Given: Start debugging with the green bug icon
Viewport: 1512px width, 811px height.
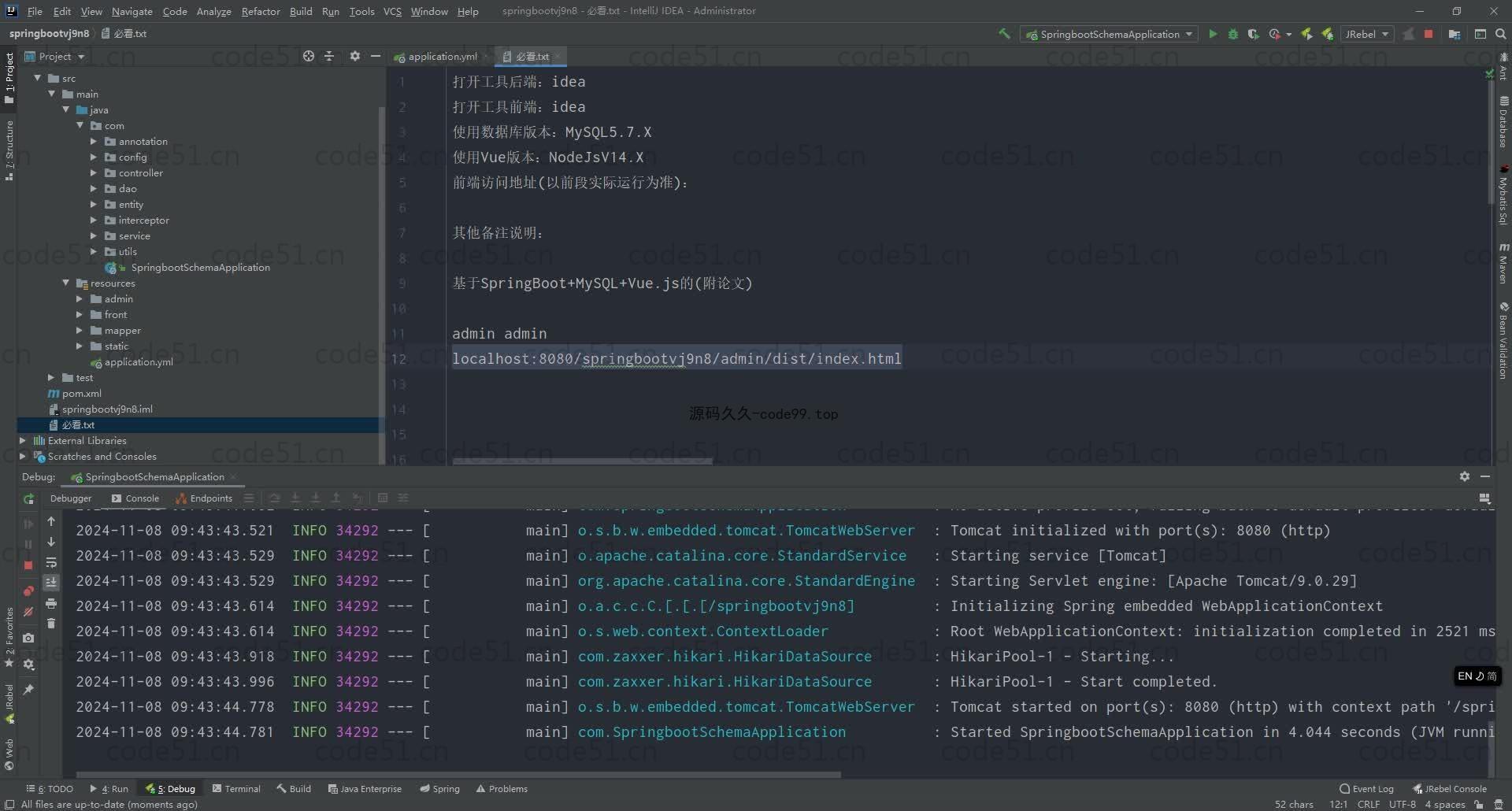Looking at the screenshot, I should point(1233,34).
